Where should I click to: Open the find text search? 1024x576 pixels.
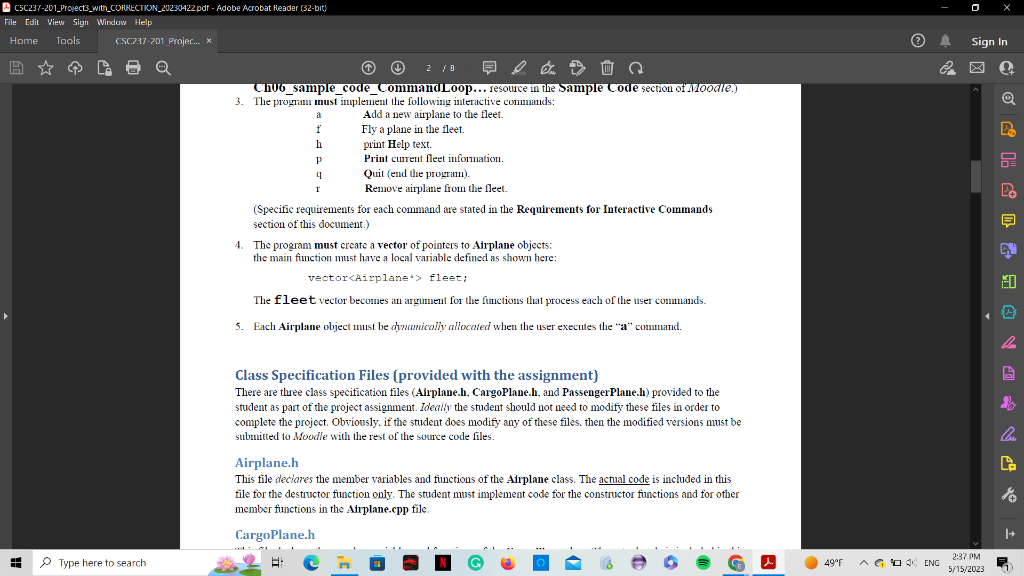click(163, 68)
